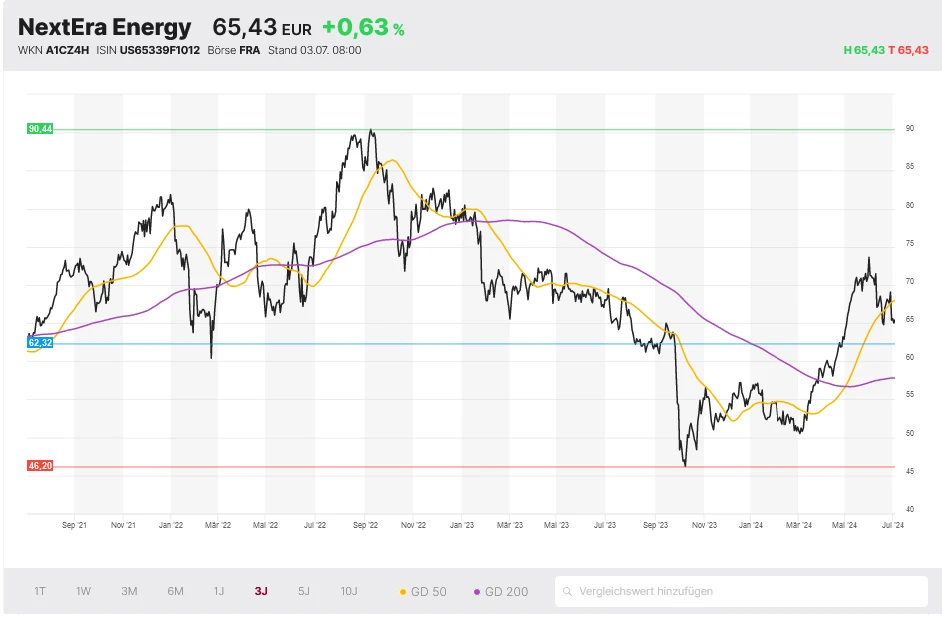Click the red 46,20 low marker

click(40, 466)
